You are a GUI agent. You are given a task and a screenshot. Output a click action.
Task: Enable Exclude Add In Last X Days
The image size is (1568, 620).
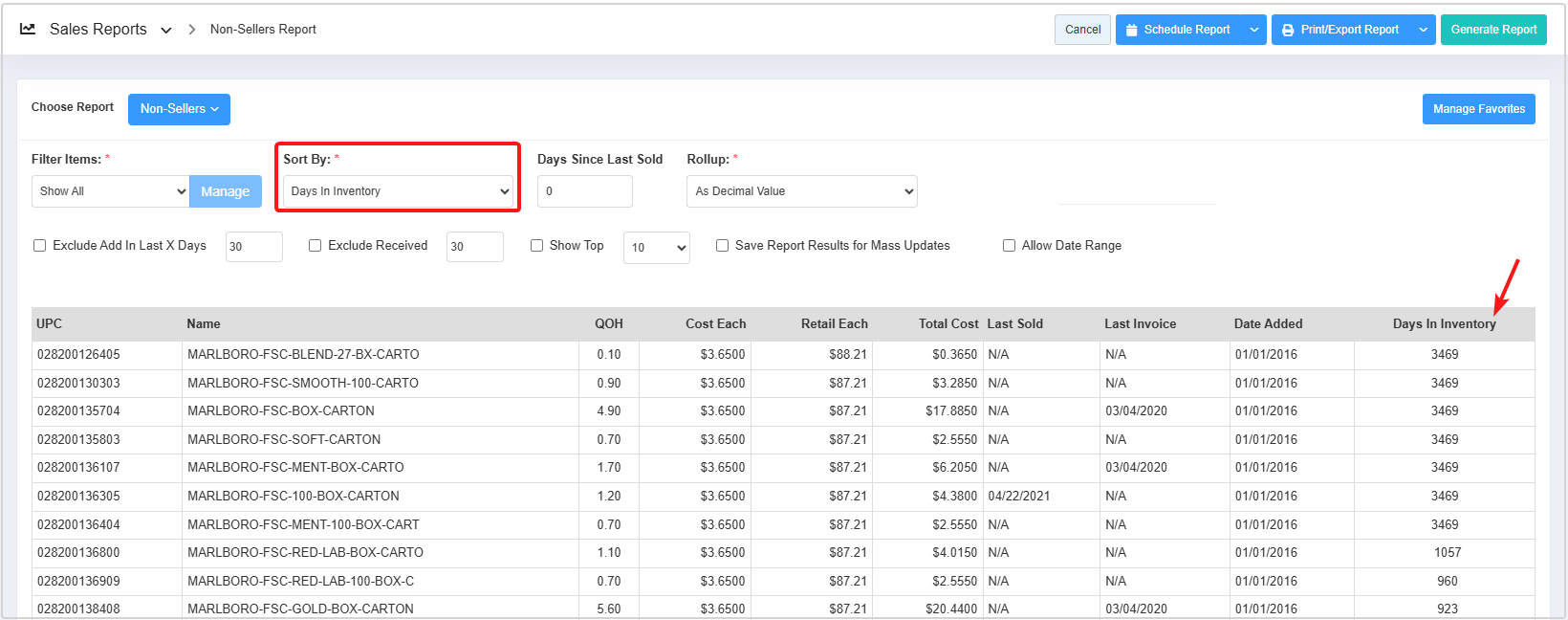click(x=40, y=246)
